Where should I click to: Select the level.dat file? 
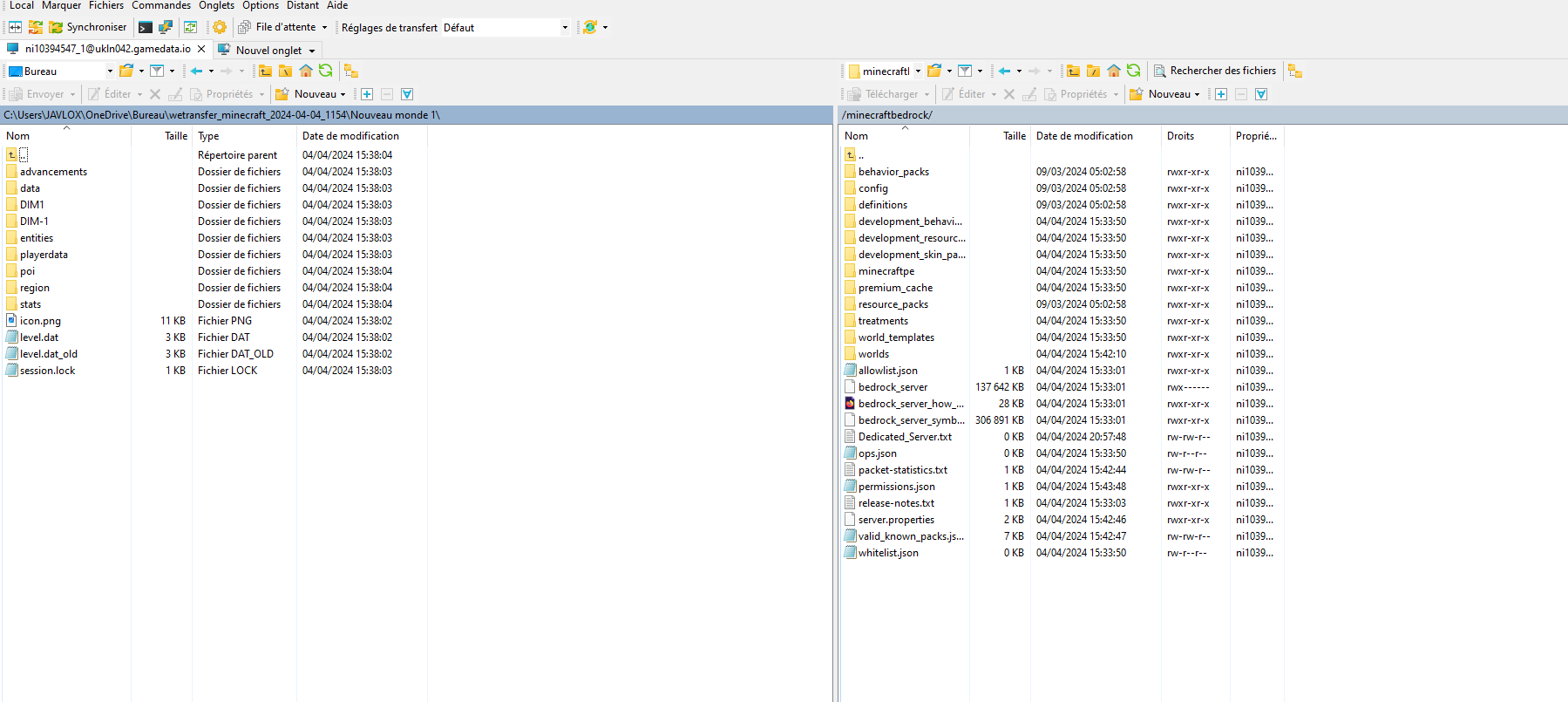pyautogui.click(x=39, y=337)
